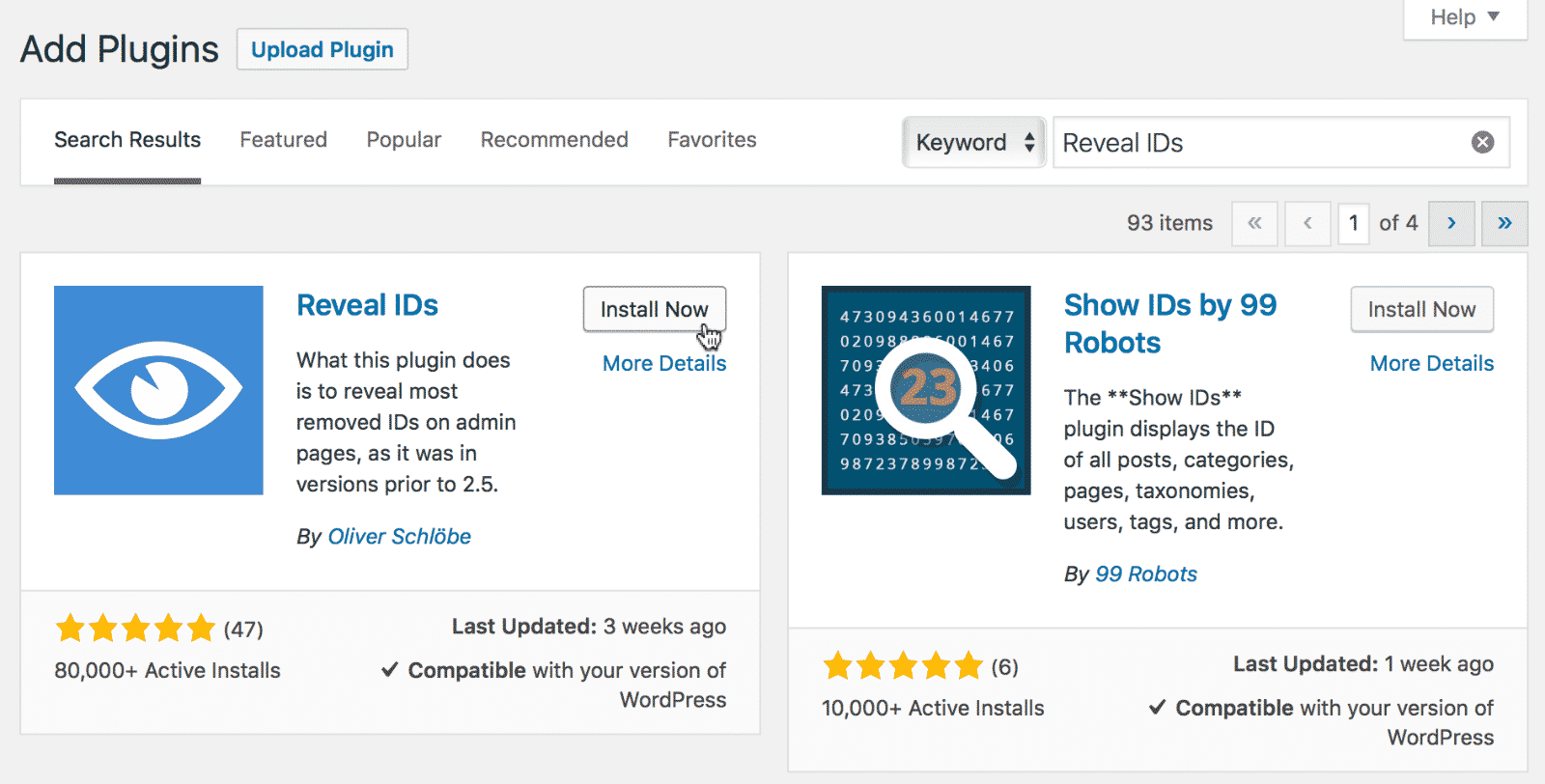Expand the Help dropdown tab

[1465, 17]
